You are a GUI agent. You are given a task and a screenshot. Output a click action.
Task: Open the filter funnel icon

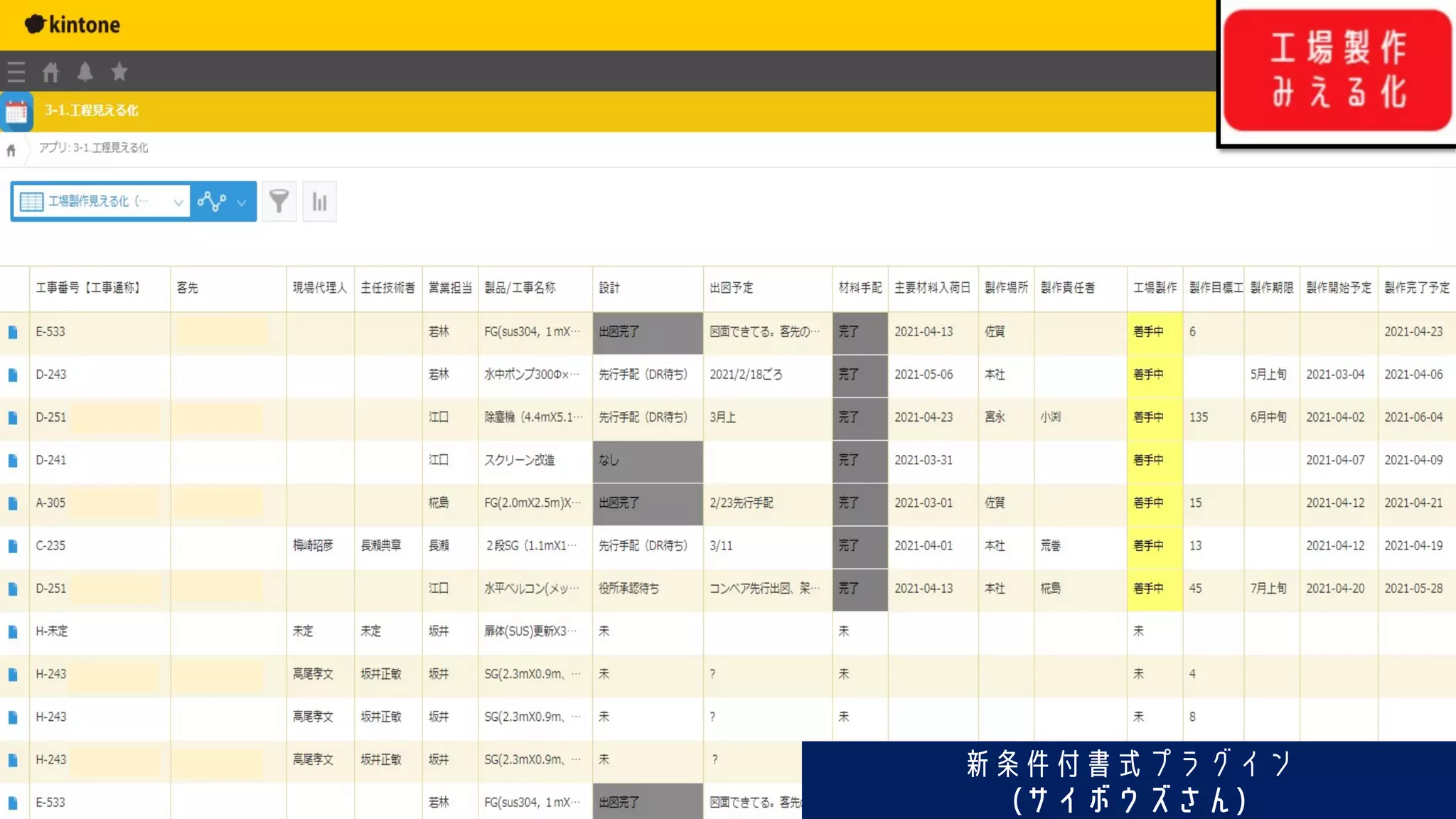pyautogui.click(x=279, y=202)
